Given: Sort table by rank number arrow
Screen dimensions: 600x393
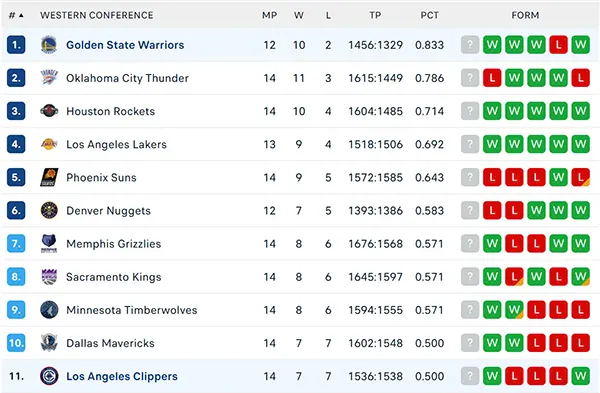Looking at the screenshot, I should click(x=16, y=15).
